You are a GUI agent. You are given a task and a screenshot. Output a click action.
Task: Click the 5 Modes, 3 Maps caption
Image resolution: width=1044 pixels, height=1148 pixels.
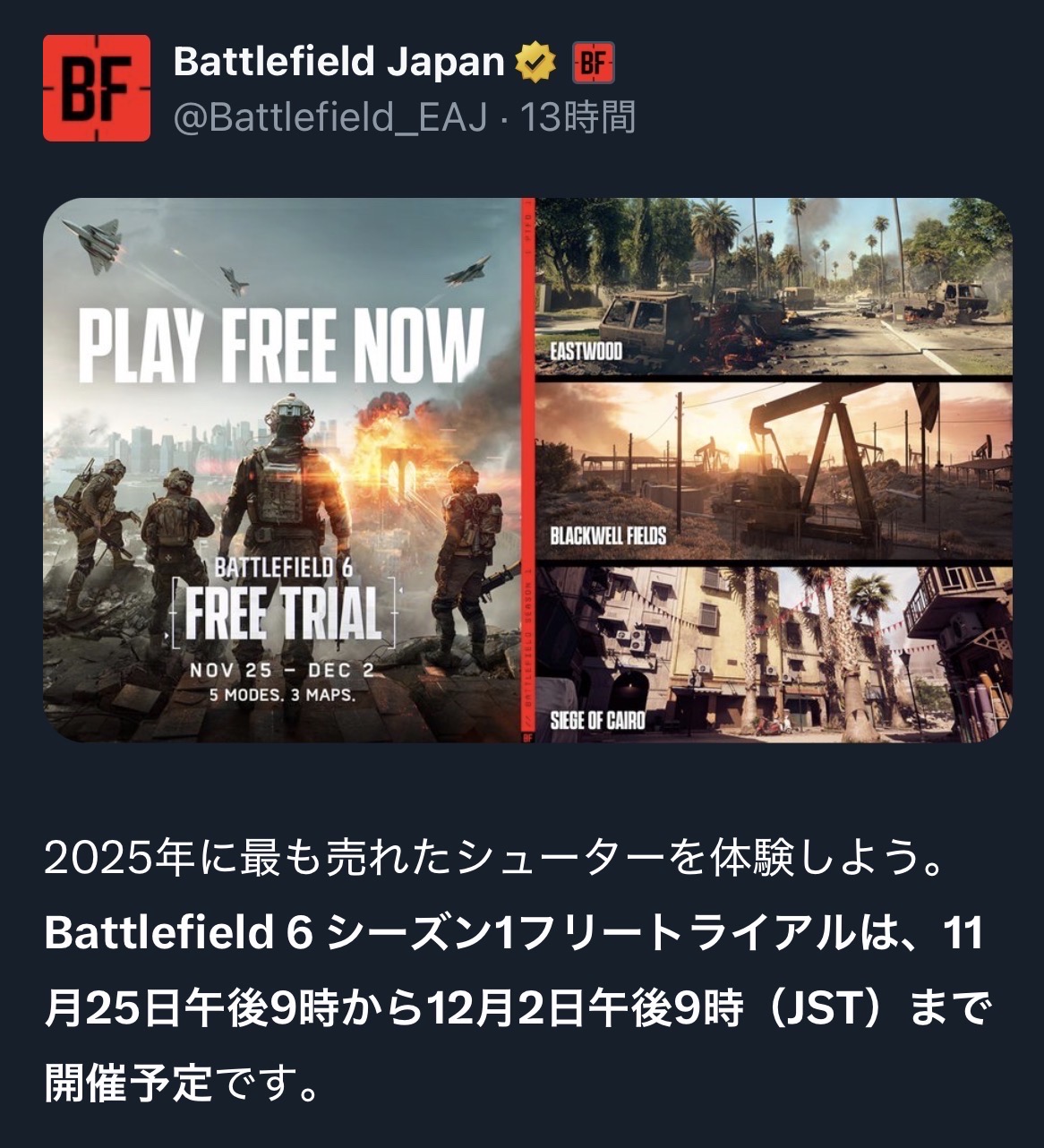[x=282, y=695]
